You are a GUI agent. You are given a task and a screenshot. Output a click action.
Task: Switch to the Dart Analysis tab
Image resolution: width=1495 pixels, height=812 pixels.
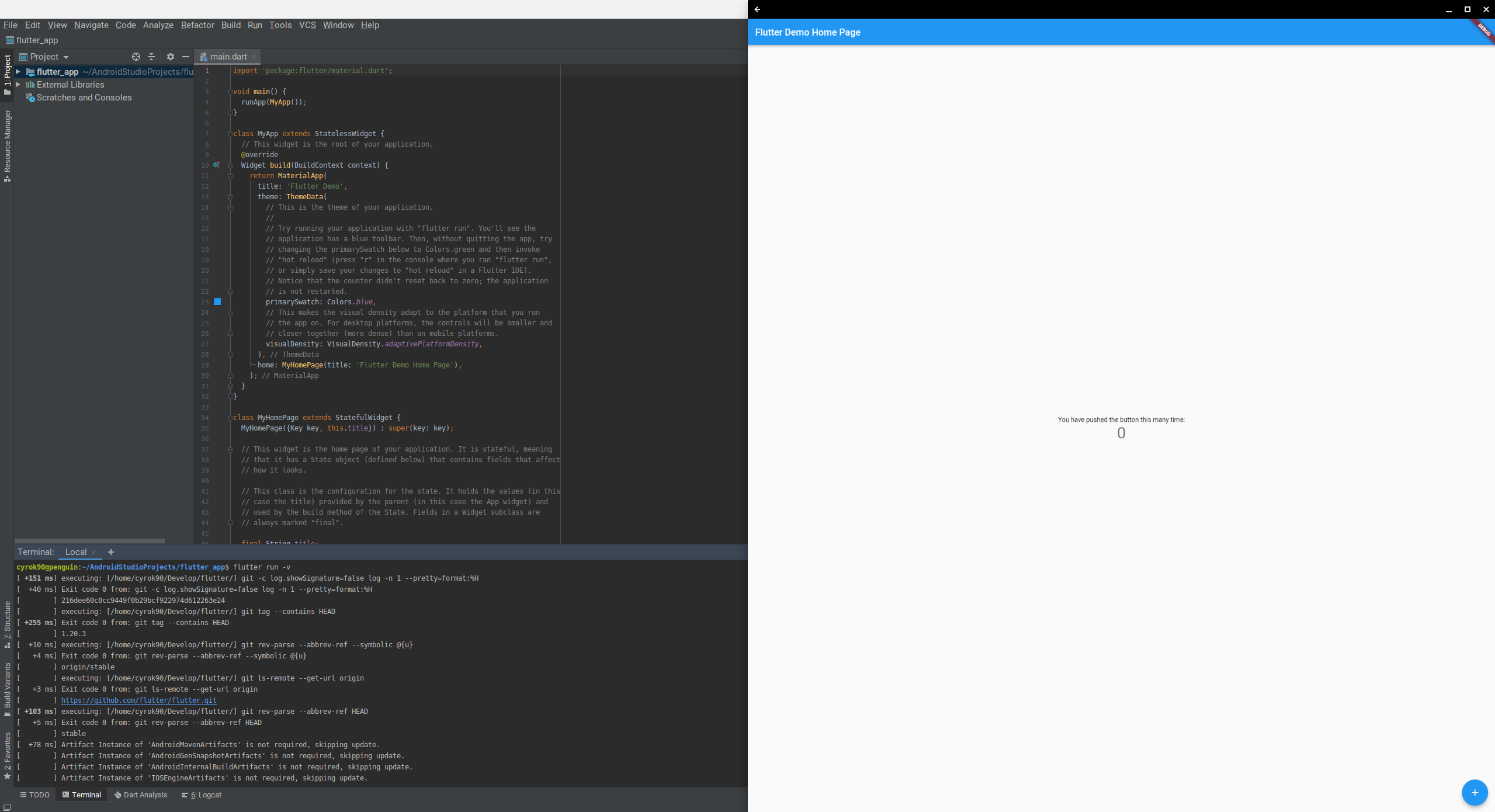pyautogui.click(x=141, y=794)
